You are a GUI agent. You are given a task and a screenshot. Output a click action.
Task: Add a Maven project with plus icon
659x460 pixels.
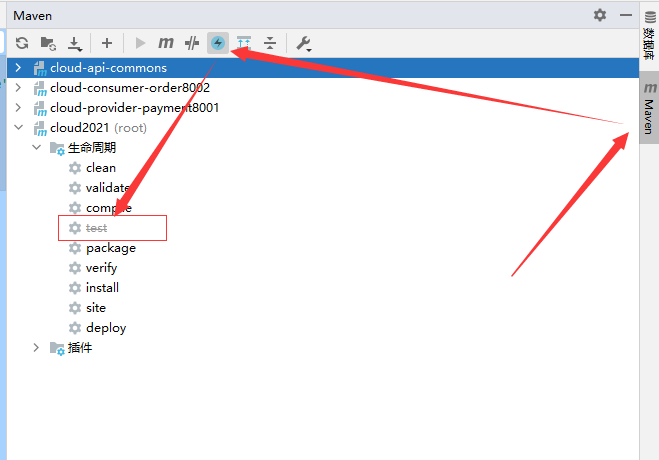tap(107, 43)
